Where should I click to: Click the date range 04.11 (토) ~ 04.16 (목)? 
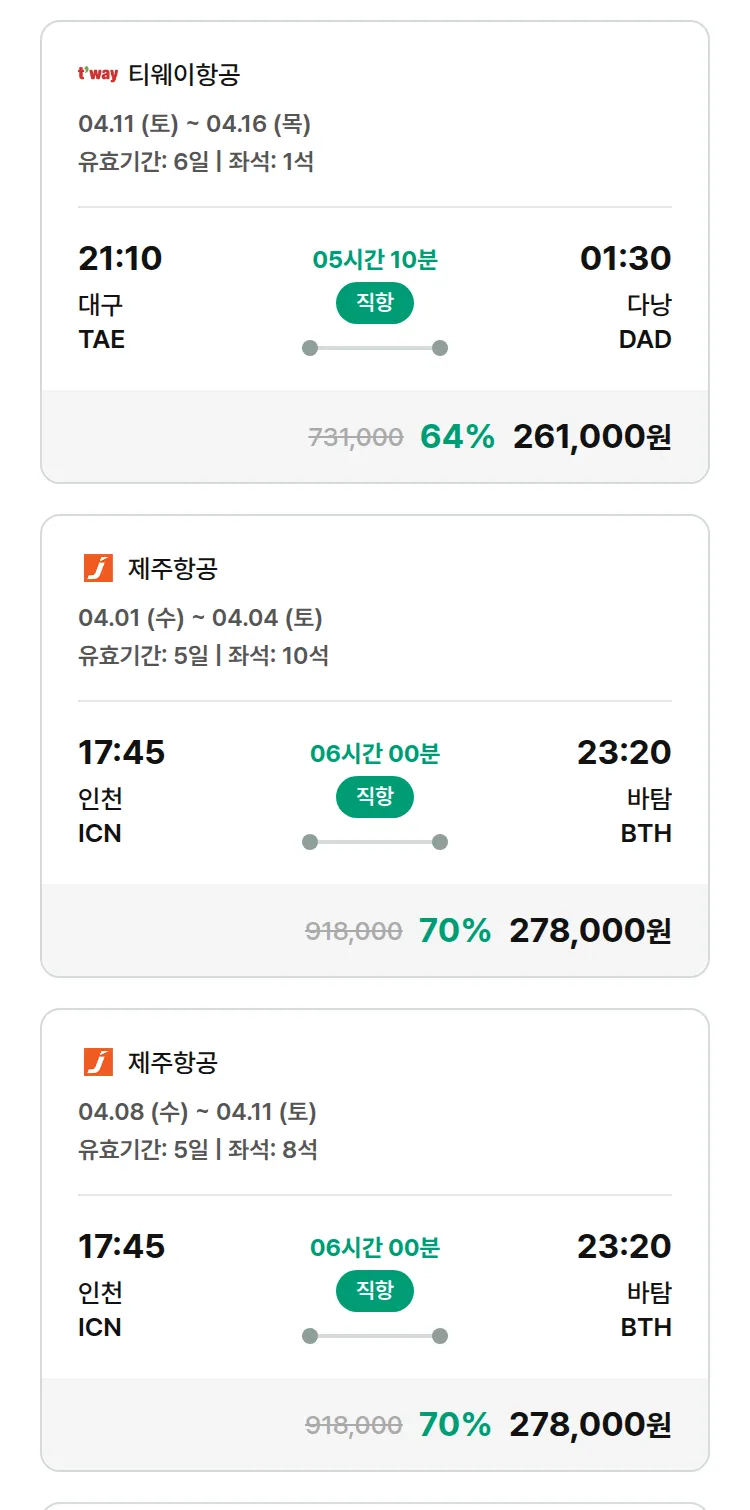[x=194, y=124]
